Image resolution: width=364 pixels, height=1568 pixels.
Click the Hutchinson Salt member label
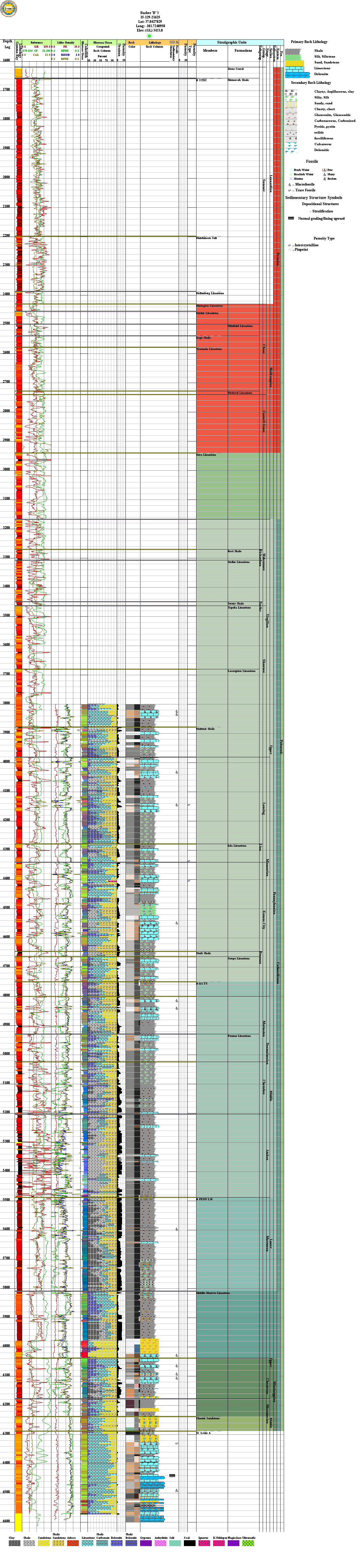[207, 238]
